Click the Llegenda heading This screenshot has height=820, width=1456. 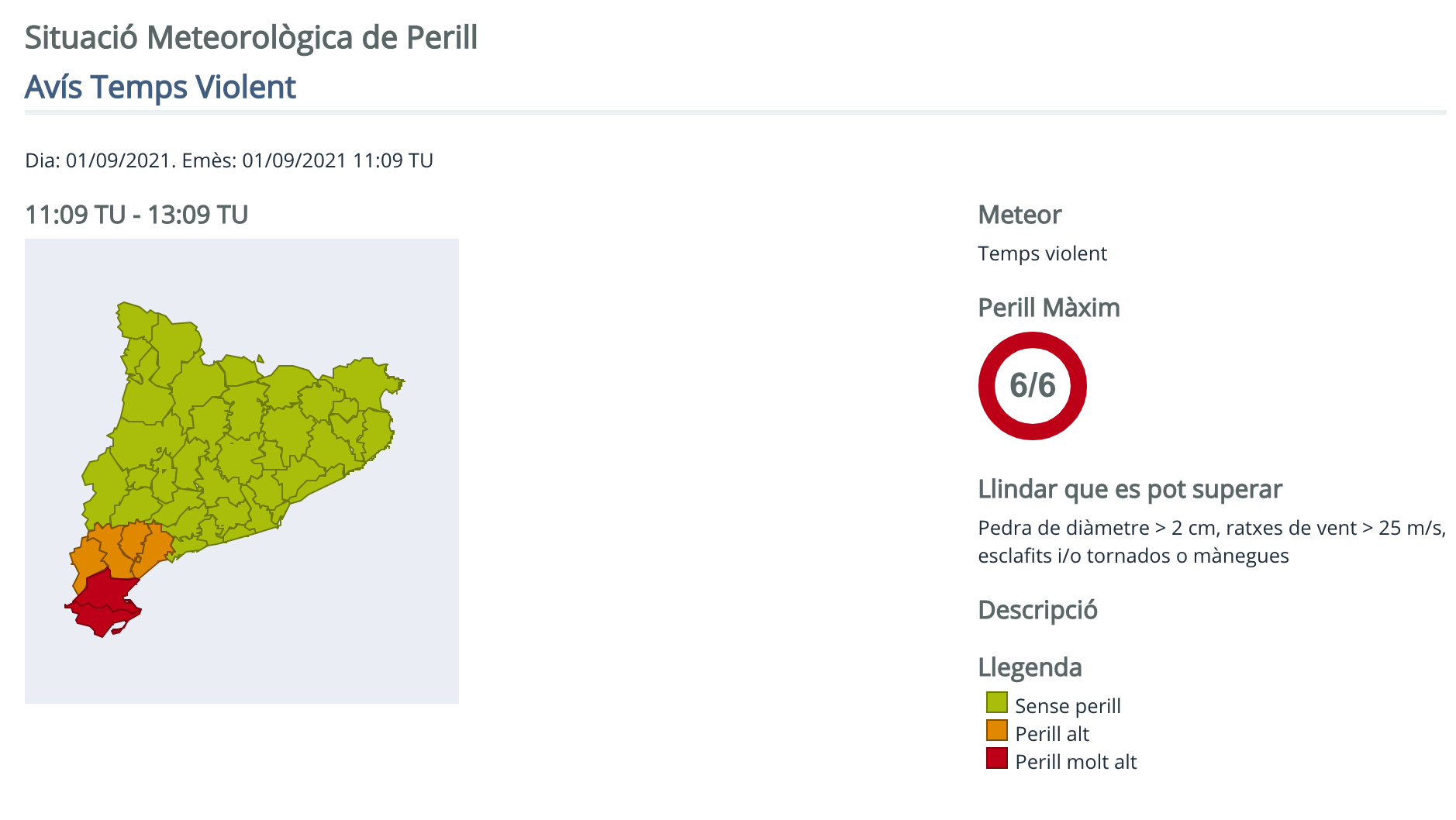click(1030, 667)
